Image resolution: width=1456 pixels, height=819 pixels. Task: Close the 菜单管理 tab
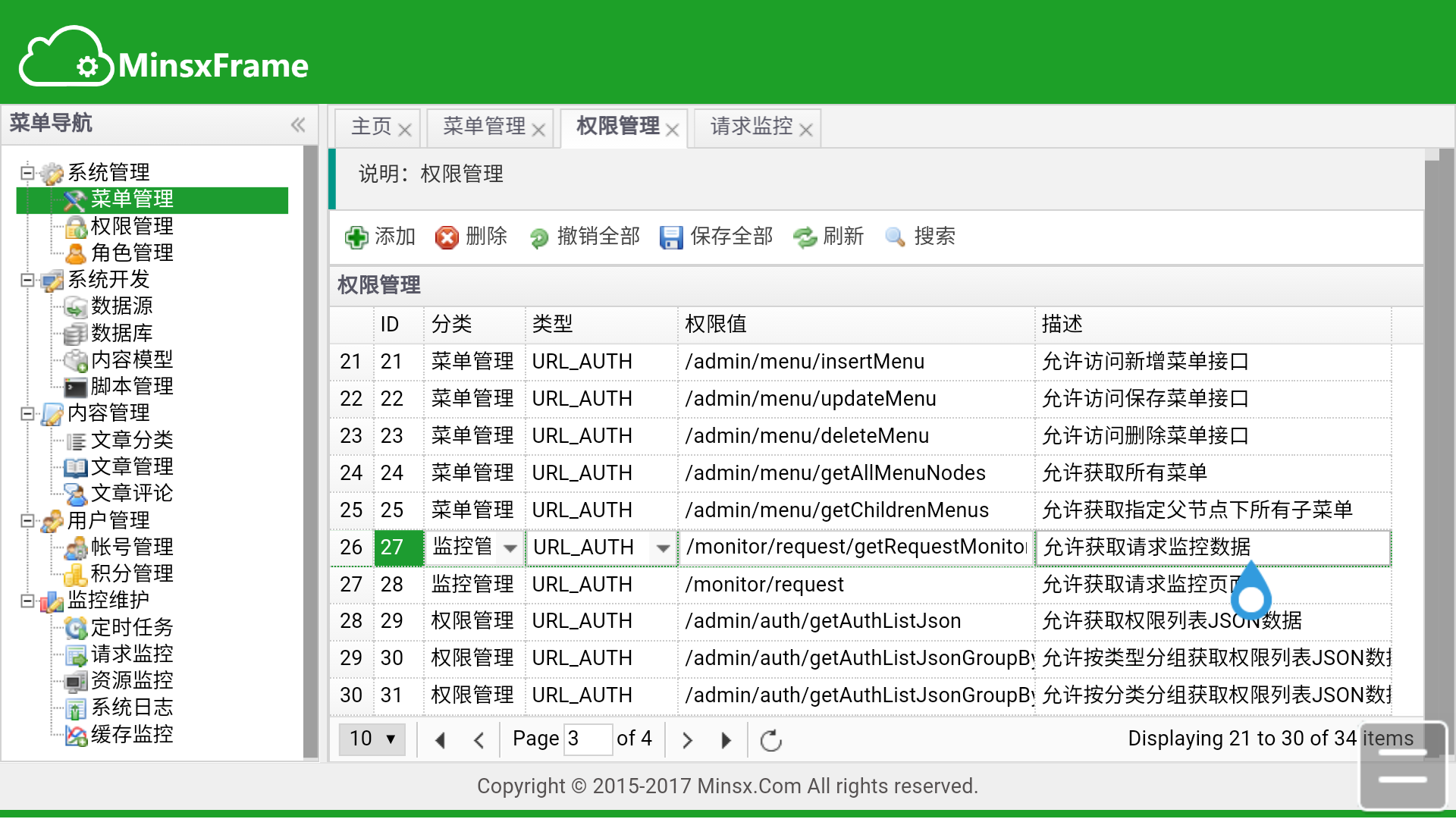[538, 130]
